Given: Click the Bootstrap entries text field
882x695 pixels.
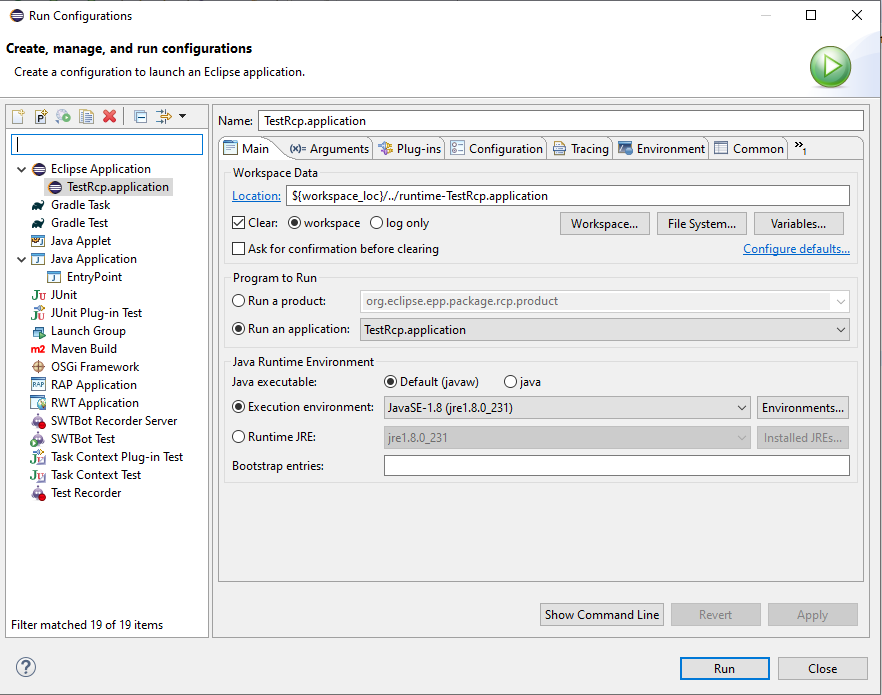Looking at the screenshot, I should tap(616, 466).
